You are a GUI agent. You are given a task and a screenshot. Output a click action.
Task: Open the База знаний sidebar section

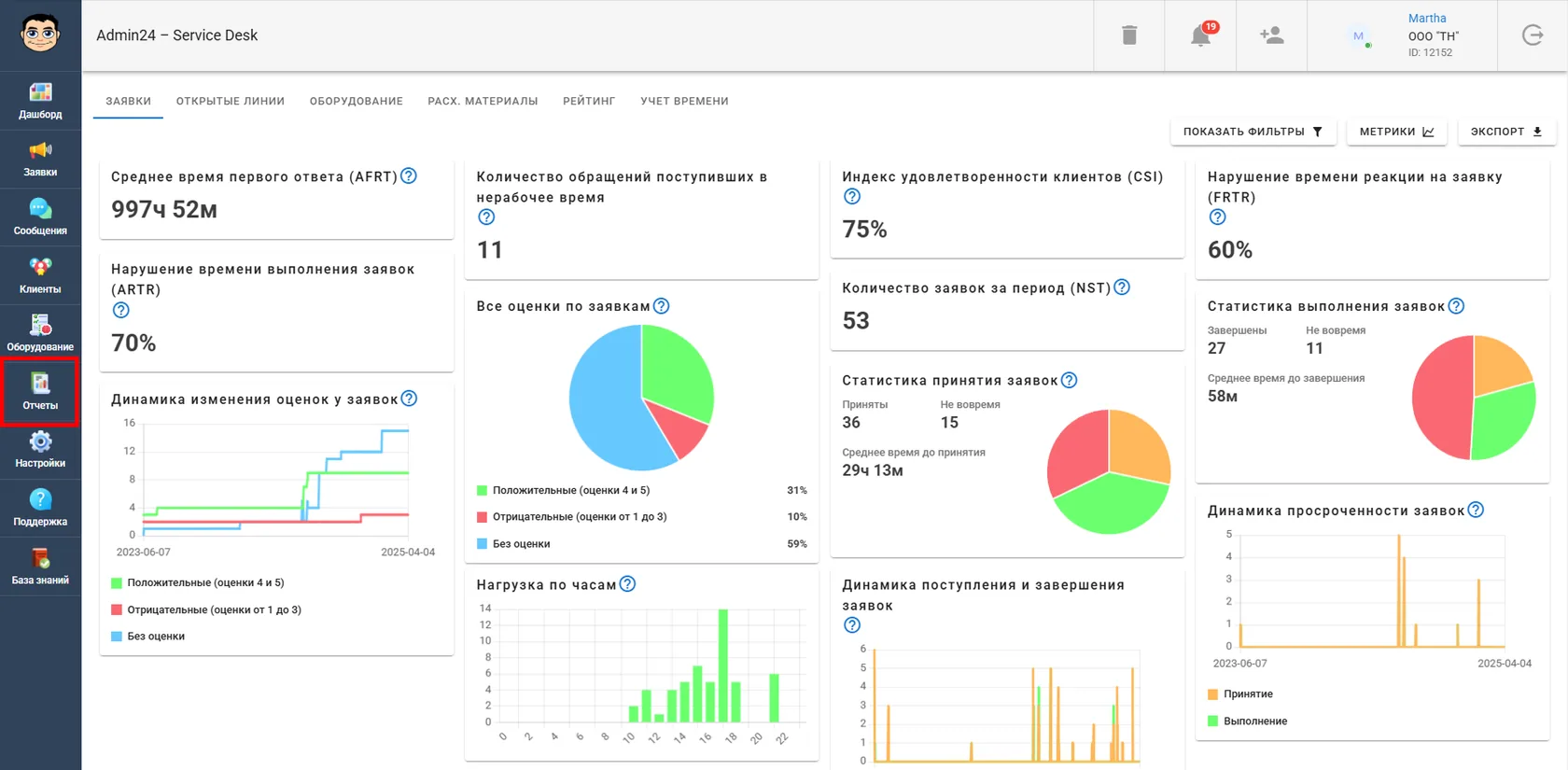[x=40, y=567]
